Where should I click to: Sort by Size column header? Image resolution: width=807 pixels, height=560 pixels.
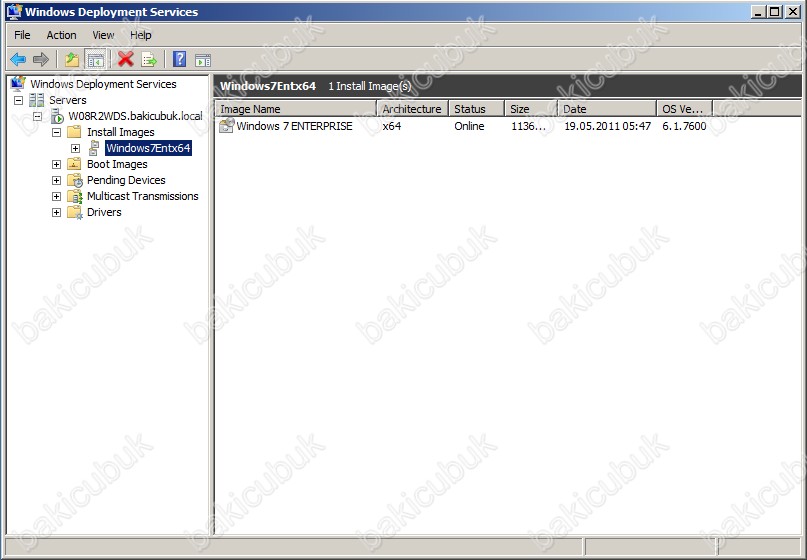(531, 109)
